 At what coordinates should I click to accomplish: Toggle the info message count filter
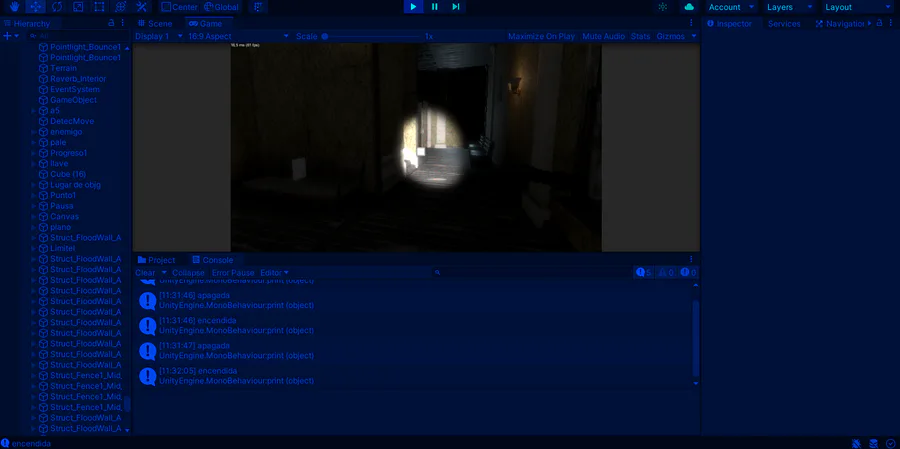(x=643, y=272)
